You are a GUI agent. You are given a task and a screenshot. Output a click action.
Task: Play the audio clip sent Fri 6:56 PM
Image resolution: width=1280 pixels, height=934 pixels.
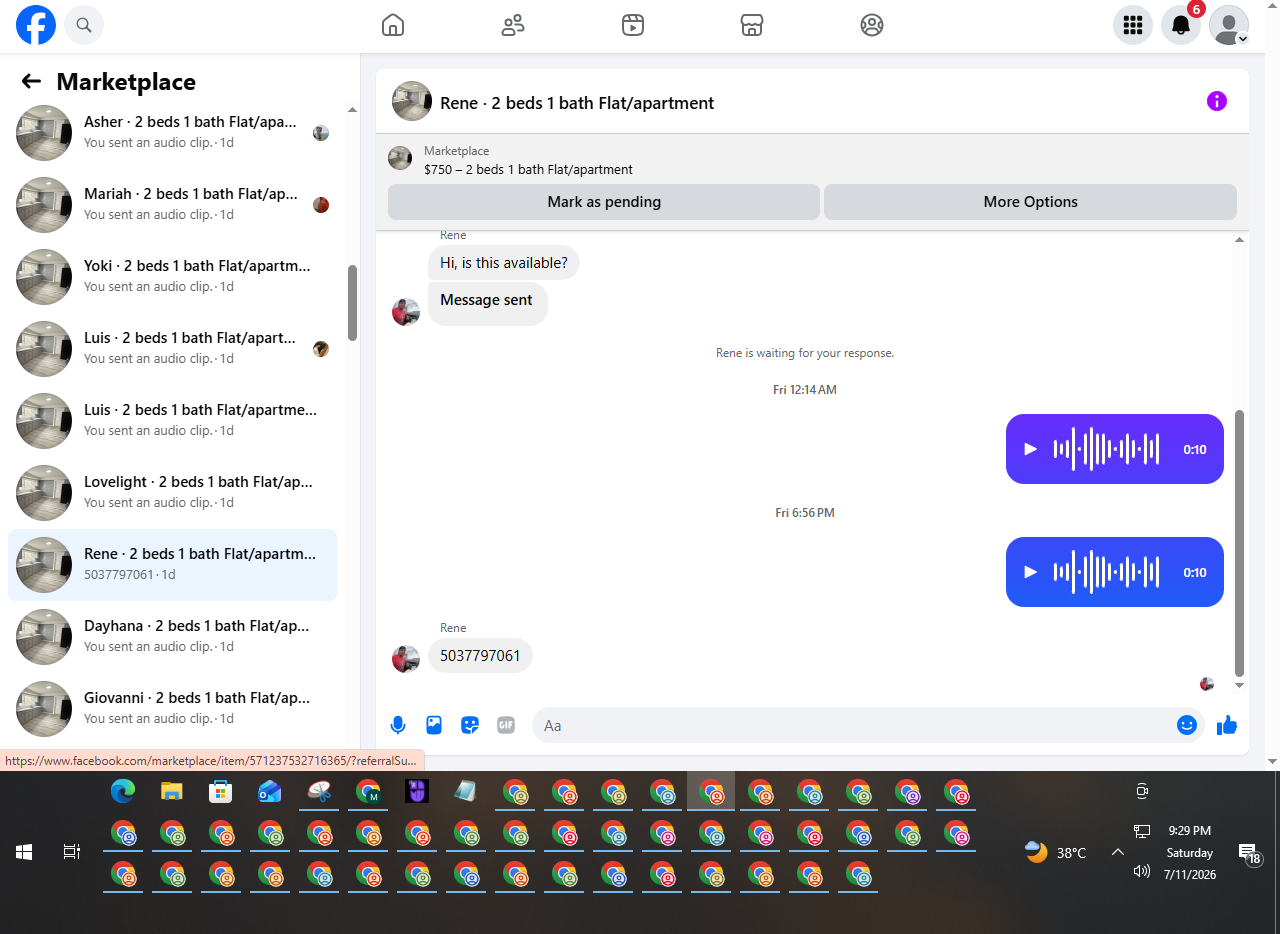(1031, 572)
